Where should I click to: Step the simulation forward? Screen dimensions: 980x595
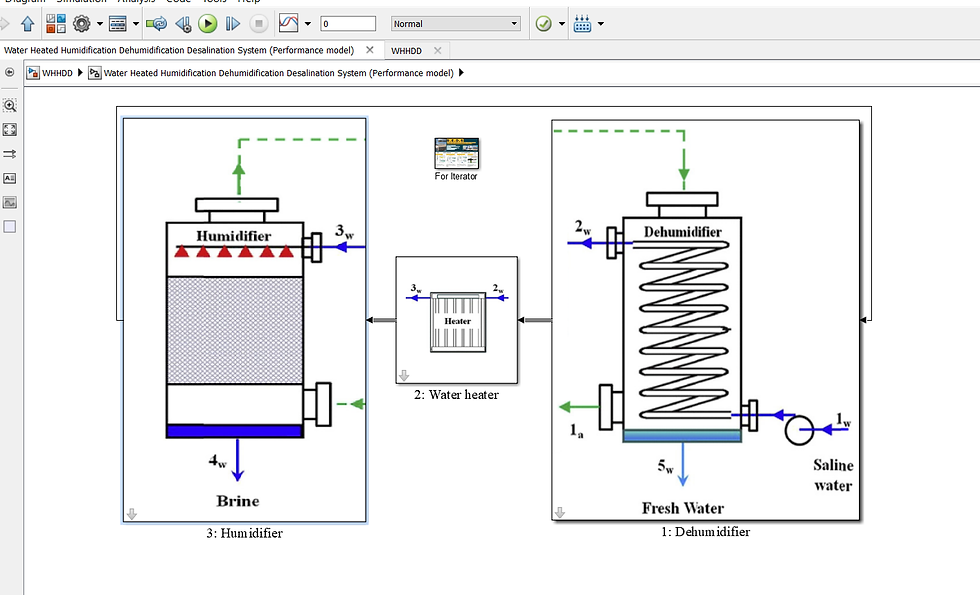(232, 24)
